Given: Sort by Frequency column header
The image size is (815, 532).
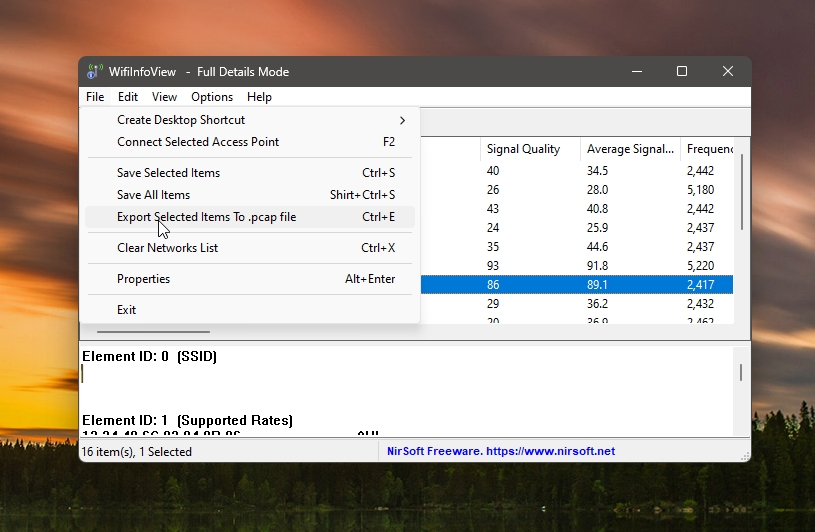Looking at the screenshot, I should pyautogui.click(x=707, y=149).
